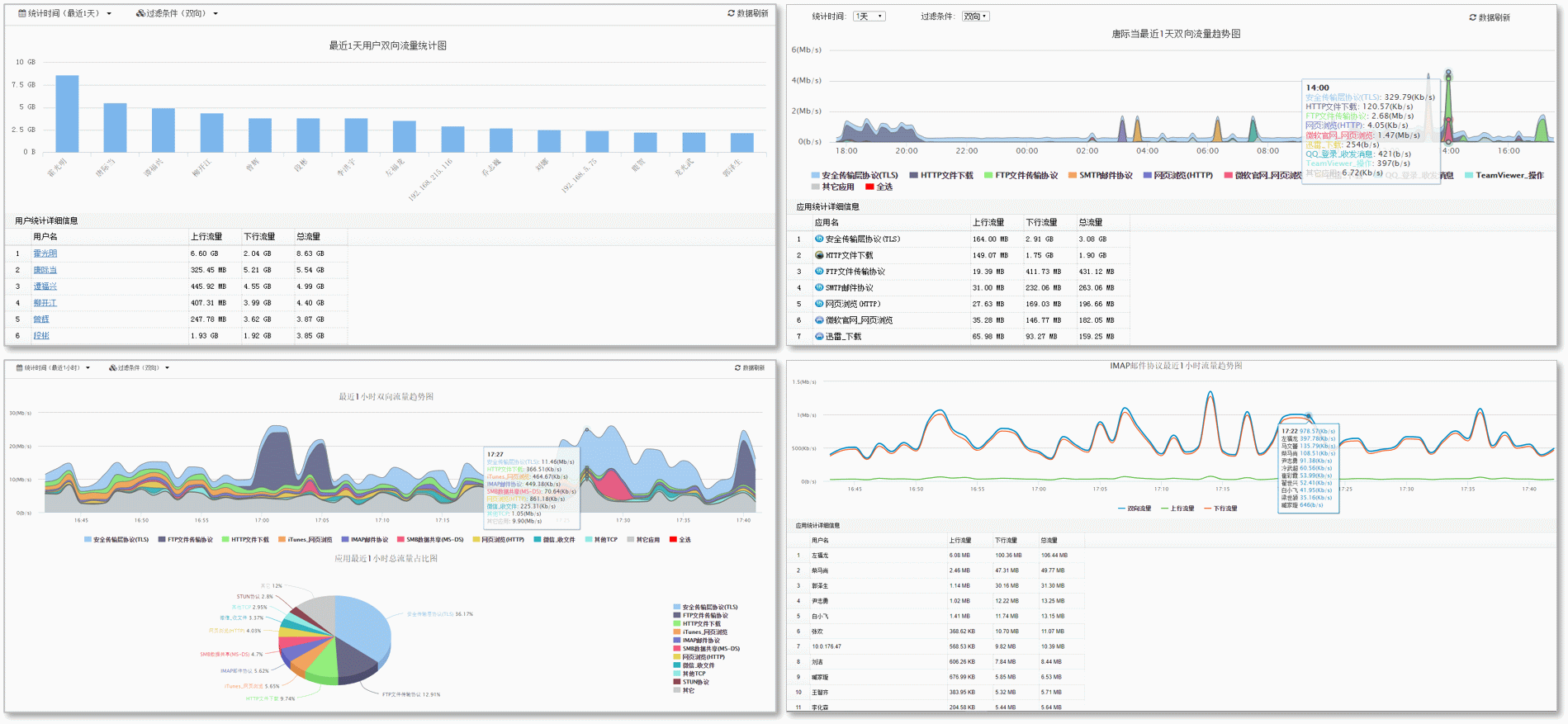Open the 过滤条件 双向 select box
The width and height of the screenshot is (1568, 724).
[x=975, y=17]
